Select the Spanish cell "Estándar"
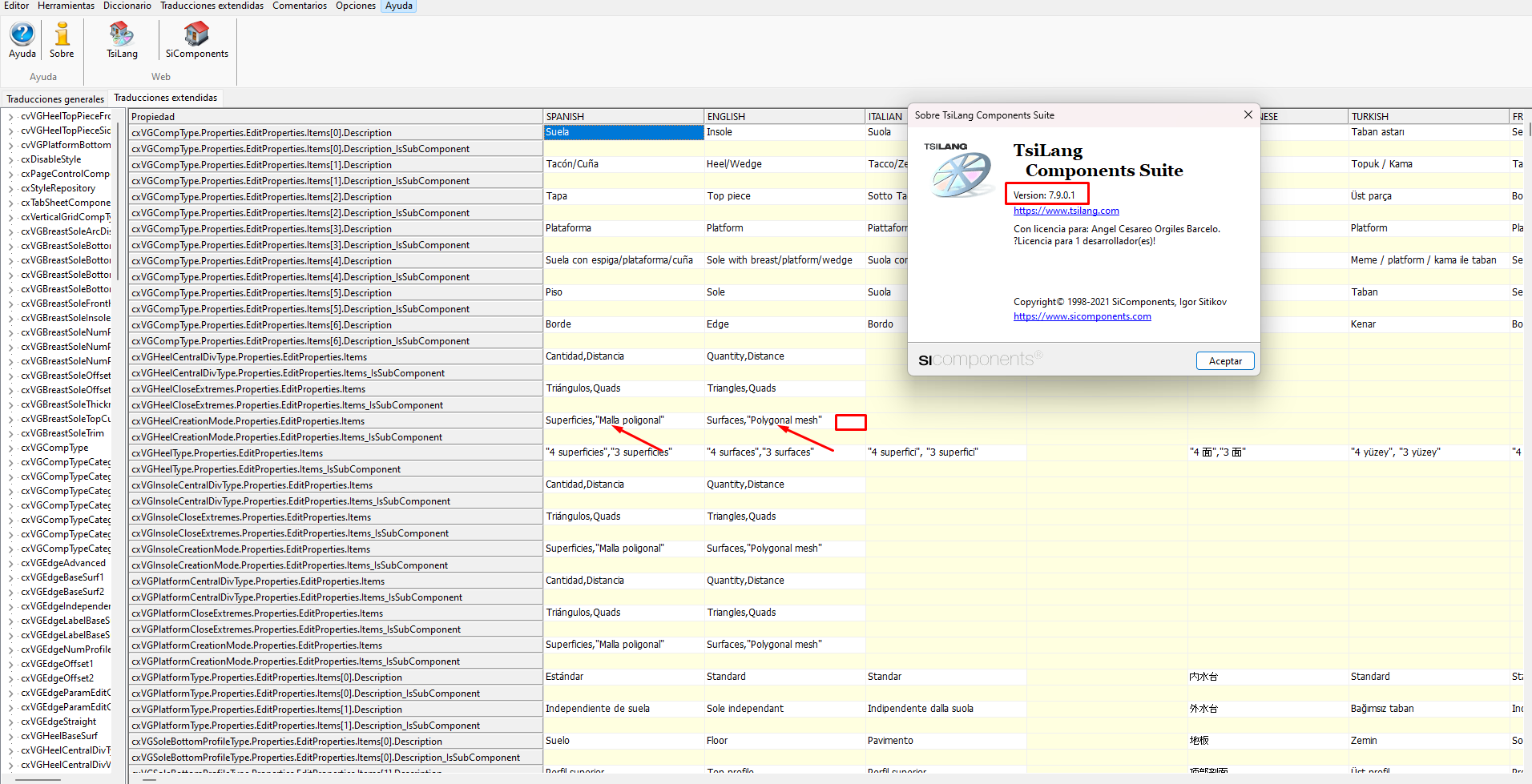 click(623, 677)
